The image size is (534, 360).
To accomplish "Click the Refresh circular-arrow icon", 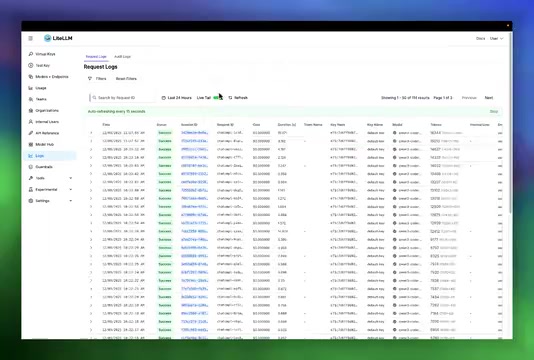I will point(231,98).
